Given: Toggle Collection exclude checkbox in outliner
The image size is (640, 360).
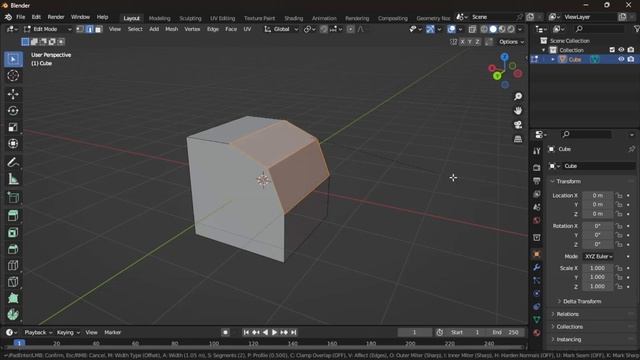Looking at the screenshot, I should (612, 50).
